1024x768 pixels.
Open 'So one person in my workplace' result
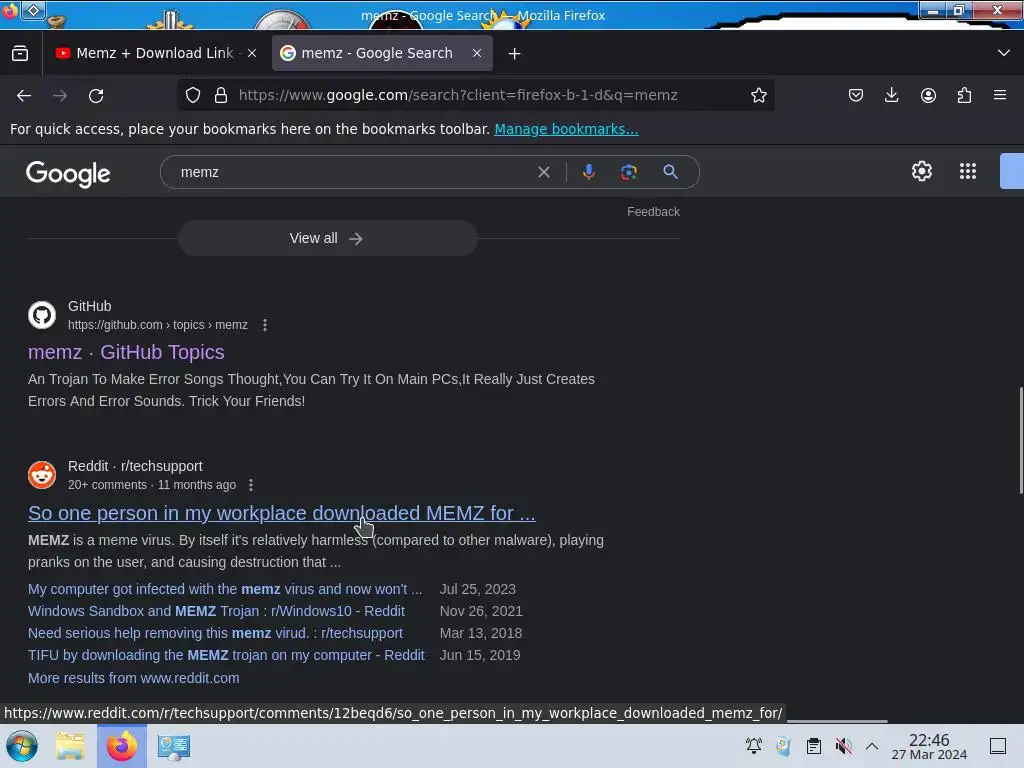pyautogui.click(x=281, y=513)
